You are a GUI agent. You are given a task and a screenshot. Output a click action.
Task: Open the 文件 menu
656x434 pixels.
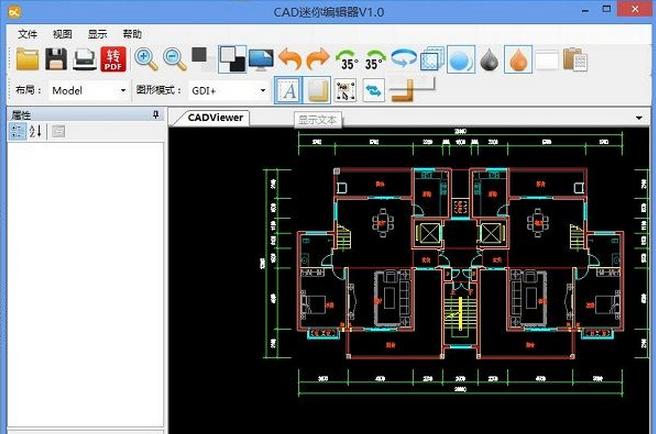pos(27,34)
